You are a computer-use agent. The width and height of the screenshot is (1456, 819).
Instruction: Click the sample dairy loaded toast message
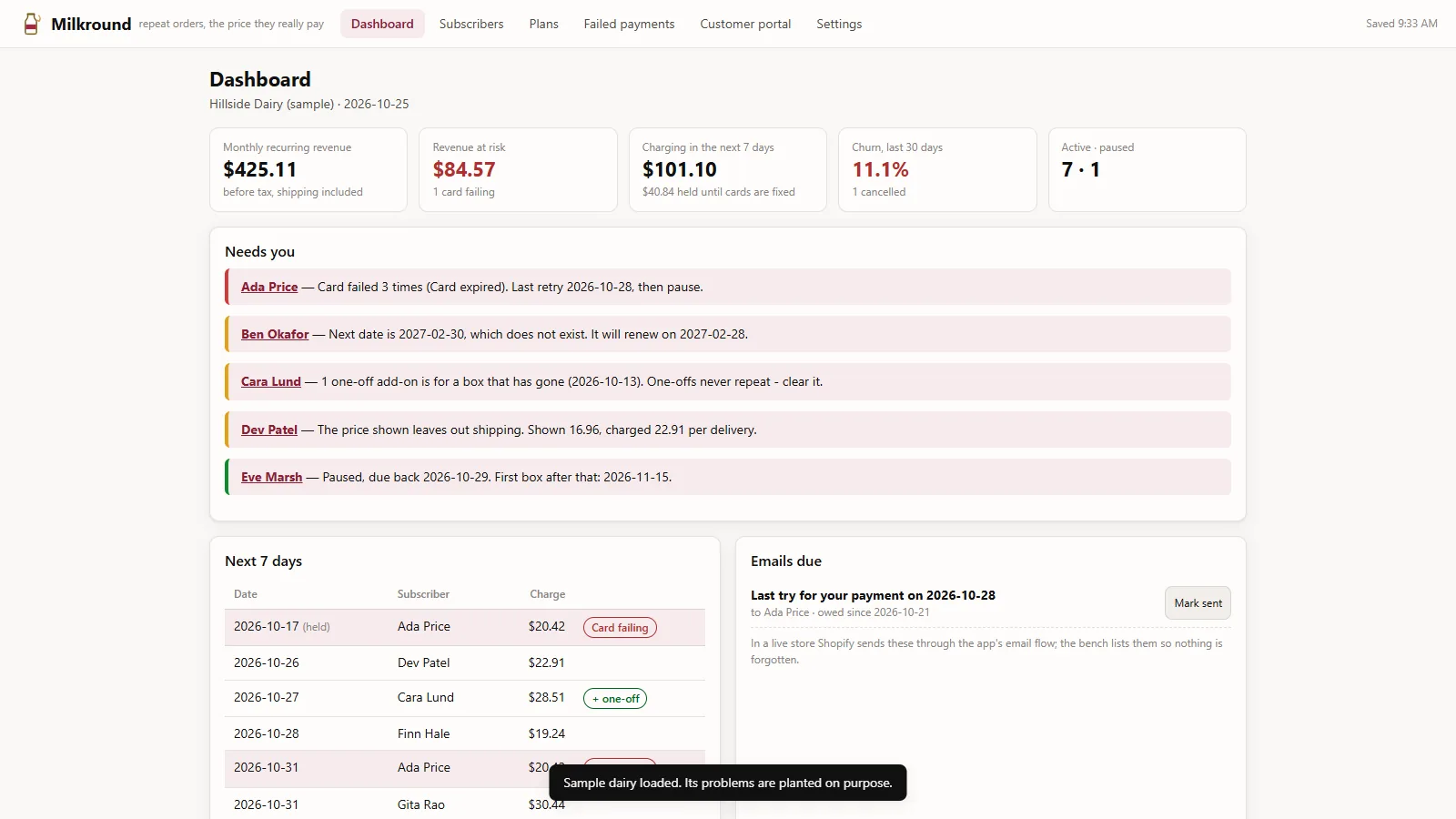(x=728, y=783)
